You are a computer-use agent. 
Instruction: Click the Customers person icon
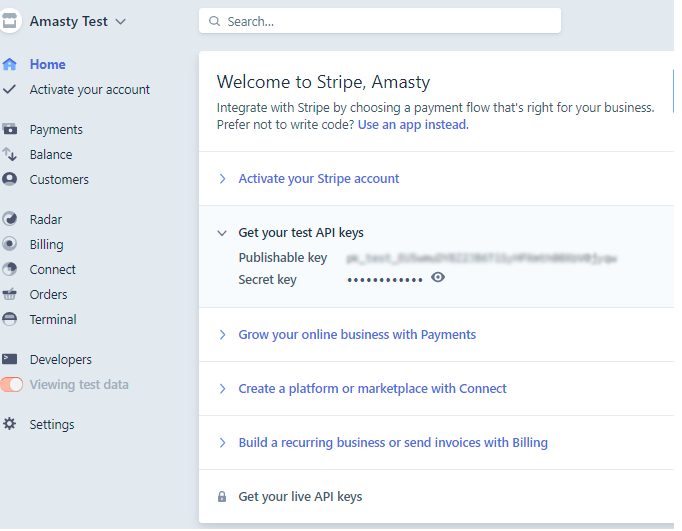10,179
